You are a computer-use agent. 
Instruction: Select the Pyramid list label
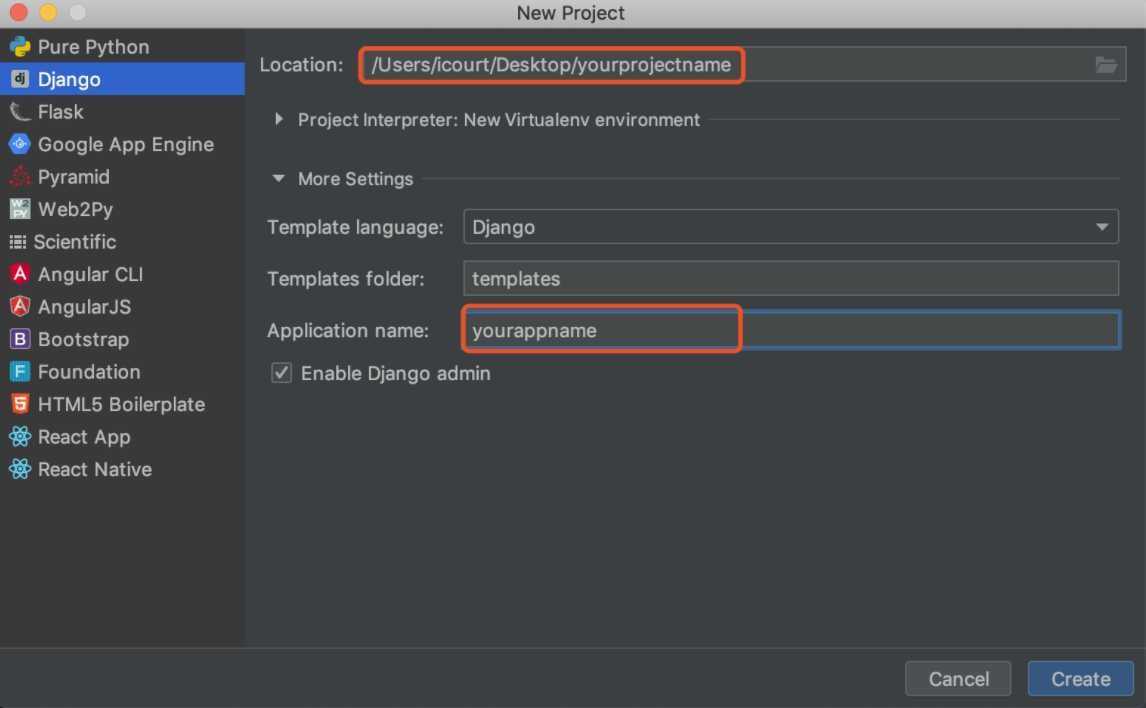pyautogui.click(x=74, y=177)
